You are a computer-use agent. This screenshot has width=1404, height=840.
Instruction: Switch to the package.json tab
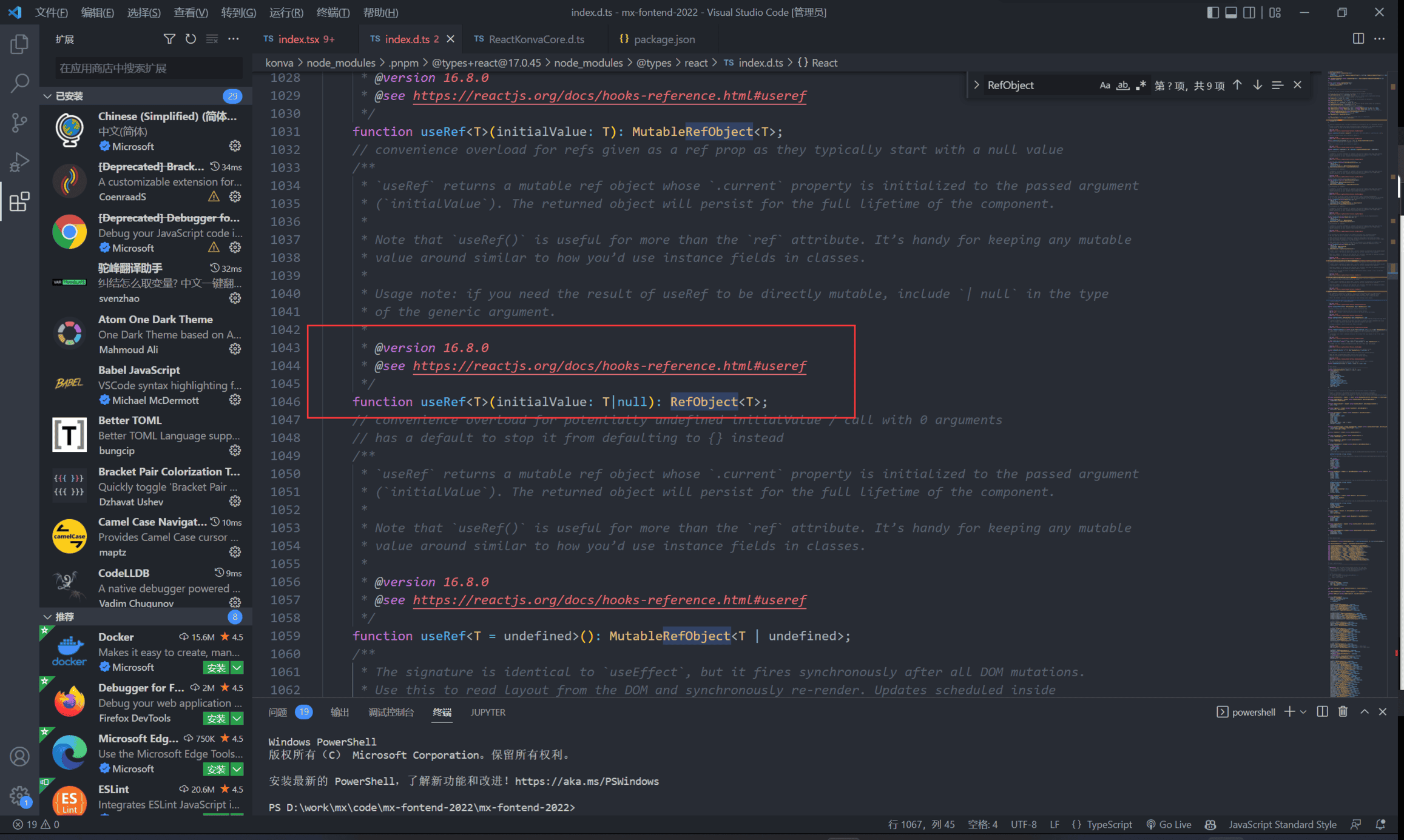[x=664, y=39]
